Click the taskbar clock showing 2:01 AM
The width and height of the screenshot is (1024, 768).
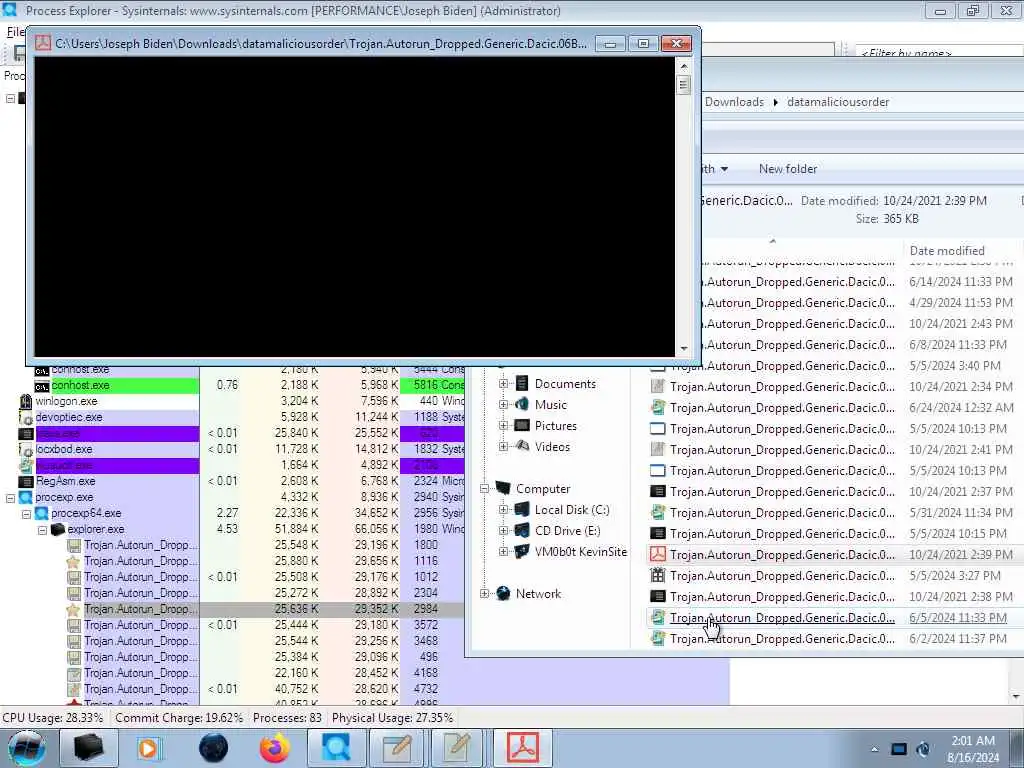973,749
